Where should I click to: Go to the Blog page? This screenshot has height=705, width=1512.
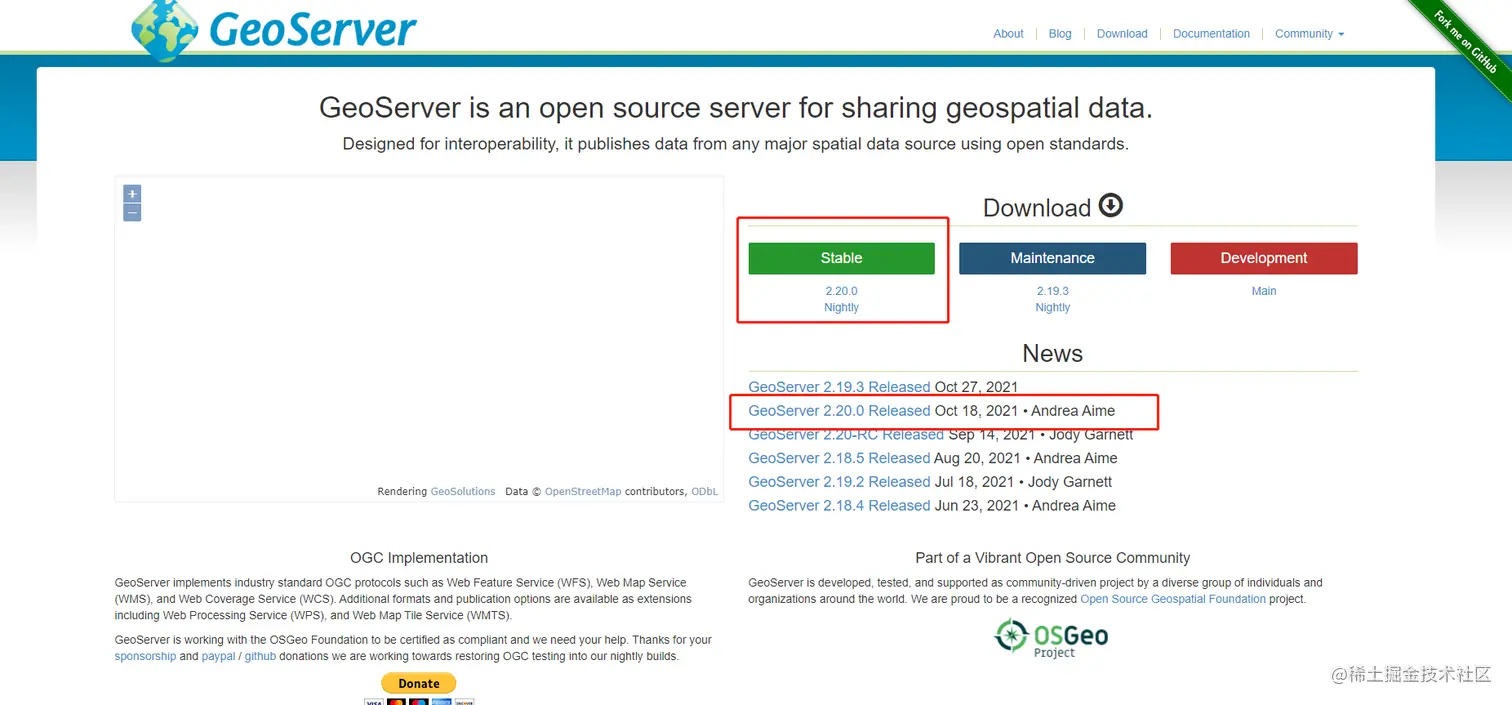tap(1060, 34)
